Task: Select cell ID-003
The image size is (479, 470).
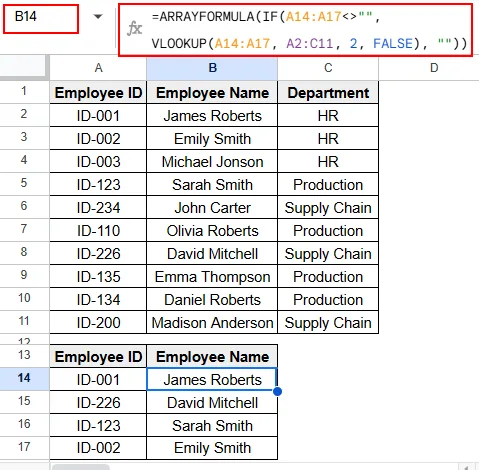Action: (x=98, y=161)
